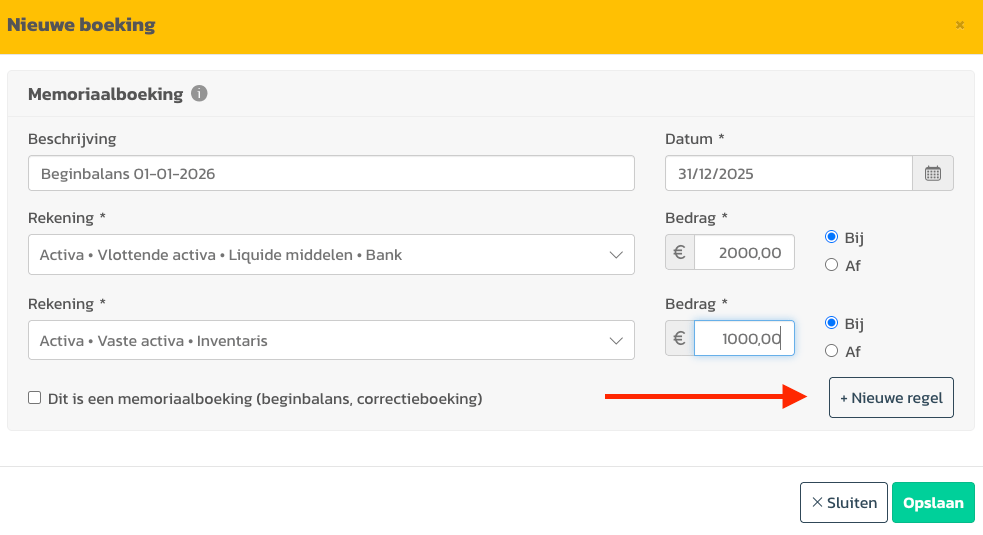Viewport: 983px width, 535px height.
Task: Click the euro symbol before 2000,00
Action: (x=679, y=253)
